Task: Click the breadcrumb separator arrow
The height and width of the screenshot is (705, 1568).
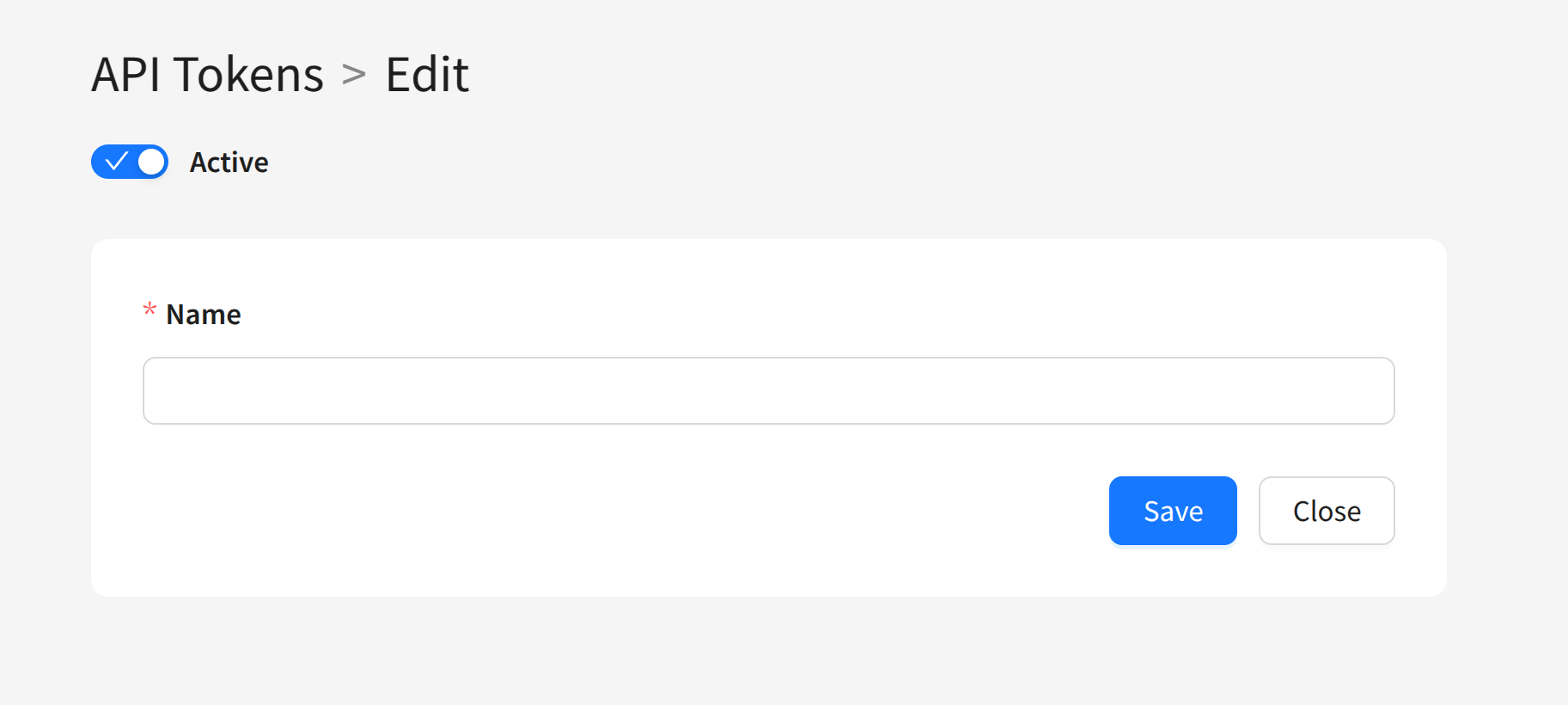Action: click(354, 75)
